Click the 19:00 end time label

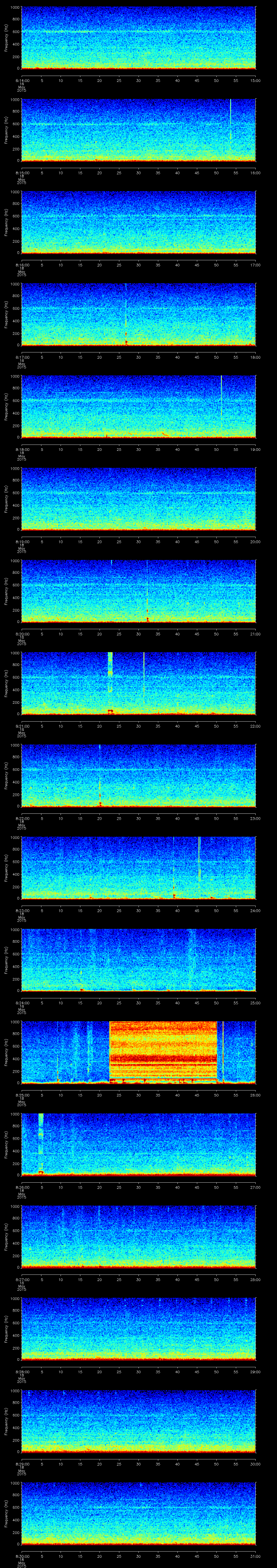[256, 449]
